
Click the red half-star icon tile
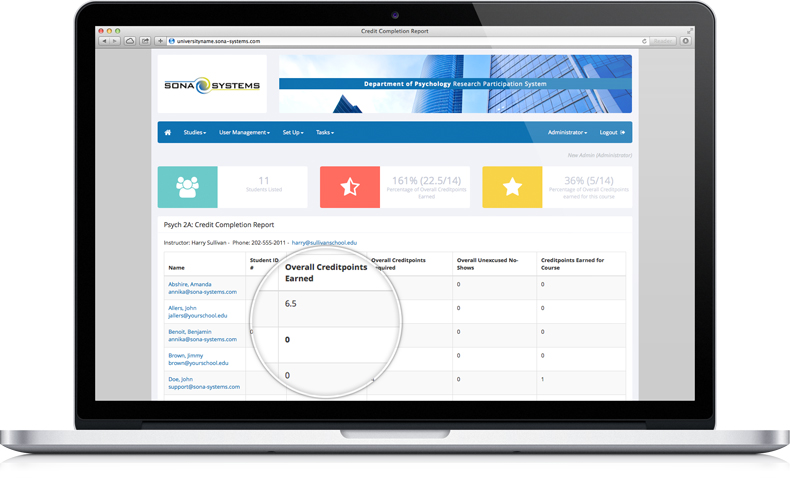[x=350, y=187]
